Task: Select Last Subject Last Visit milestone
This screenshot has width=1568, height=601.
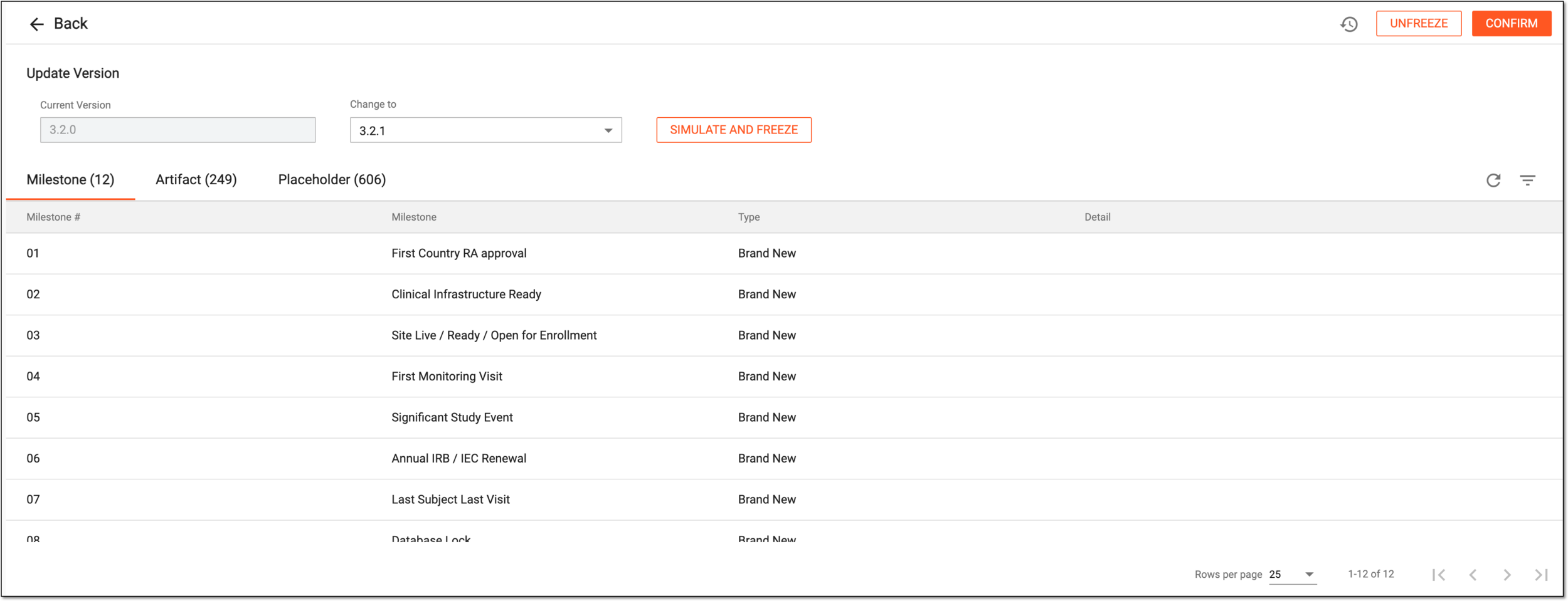Action: [450, 500]
